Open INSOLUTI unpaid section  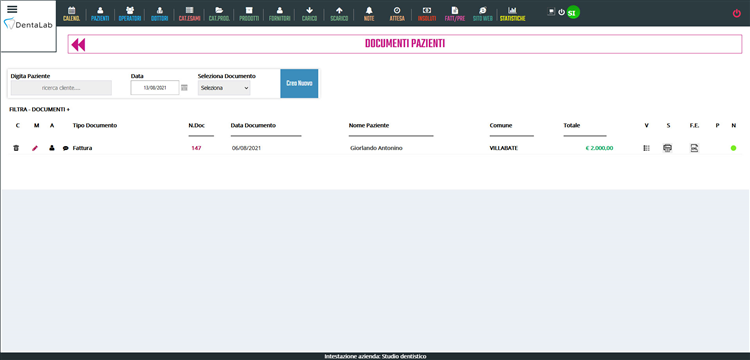pos(427,14)
